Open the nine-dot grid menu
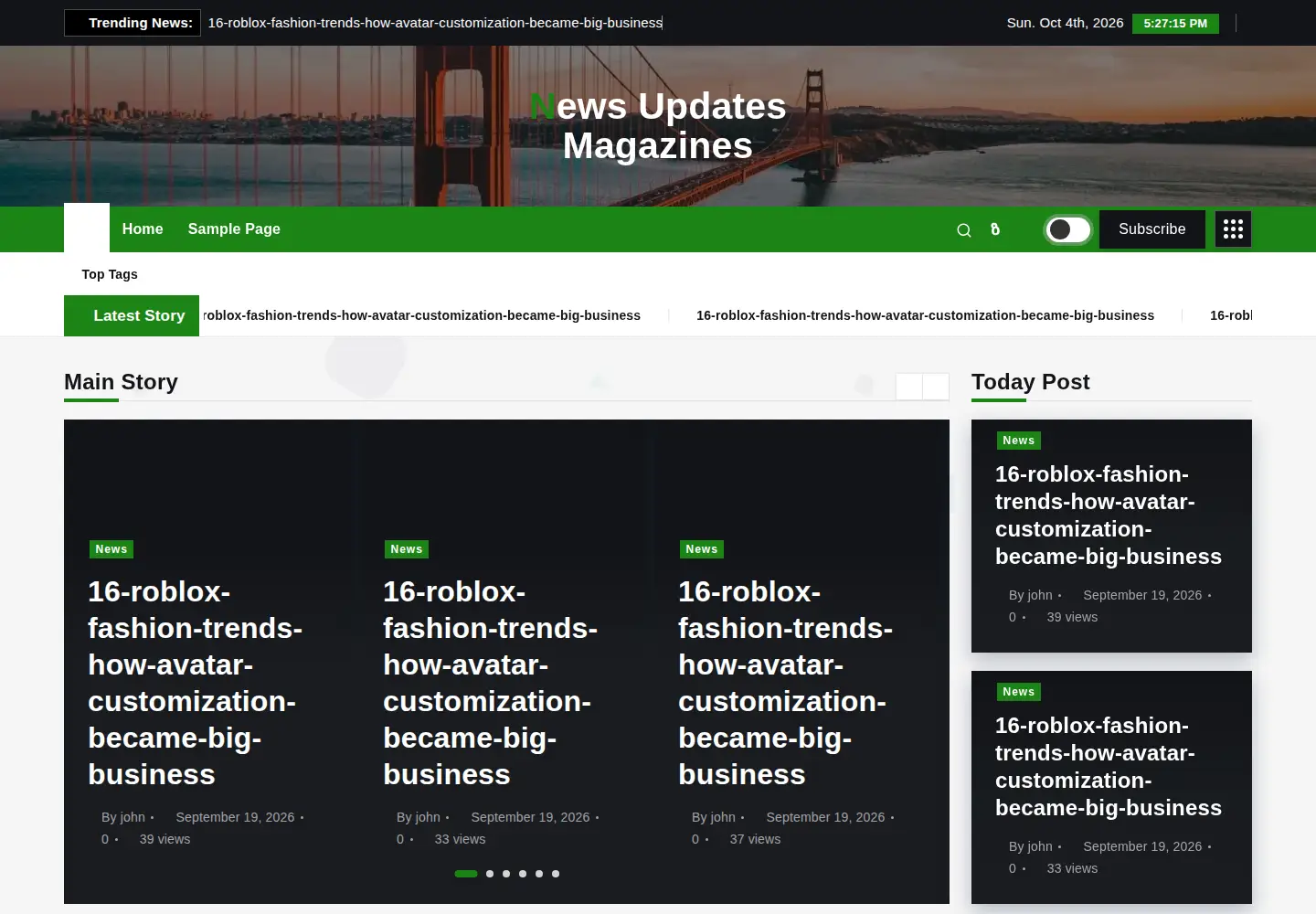 [x=1233, y=229]
